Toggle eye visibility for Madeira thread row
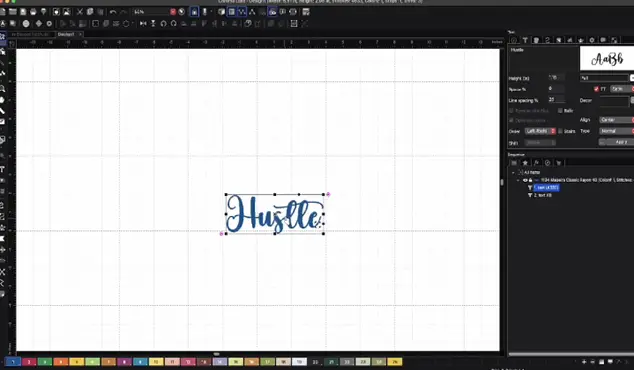Image resolution: width=634 pixels, height=370 pixels. 525,180
